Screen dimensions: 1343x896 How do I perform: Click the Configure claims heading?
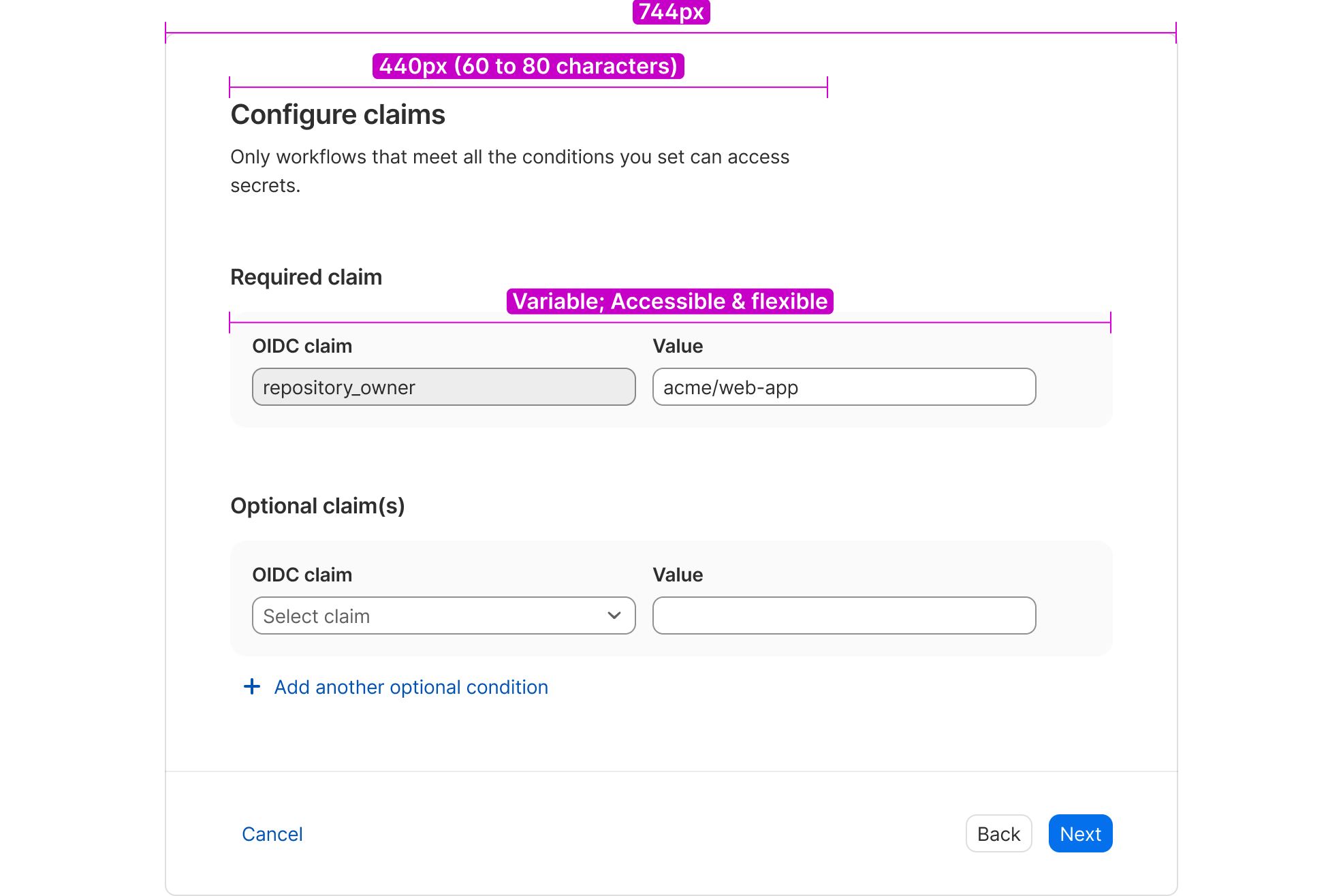click(338, 114)
